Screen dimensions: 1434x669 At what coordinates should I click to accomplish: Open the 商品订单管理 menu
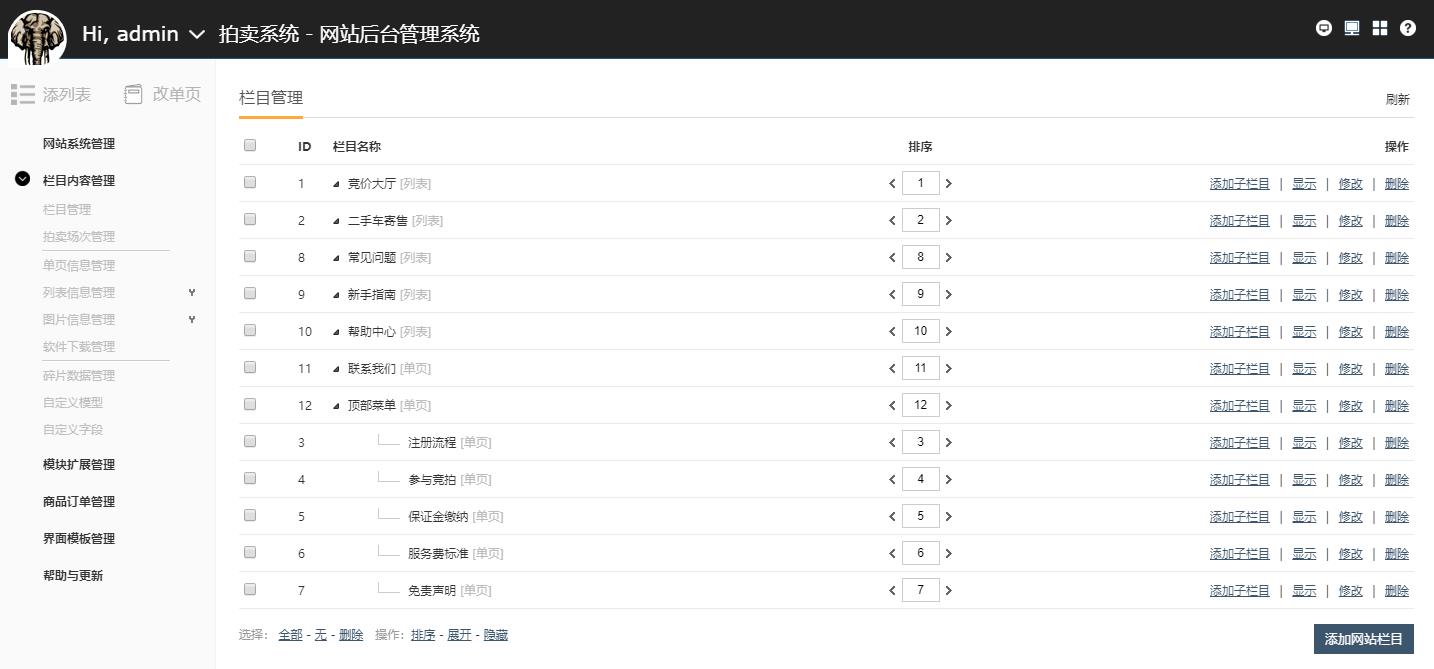click(x=79, y=501)
